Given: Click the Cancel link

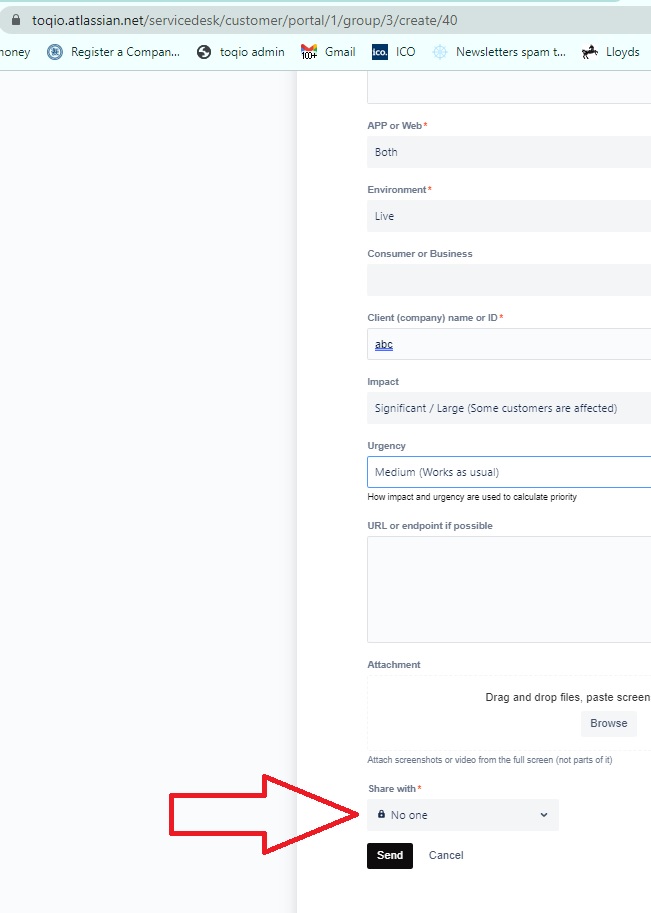Looking at the screenshot, I should (446, 855).
